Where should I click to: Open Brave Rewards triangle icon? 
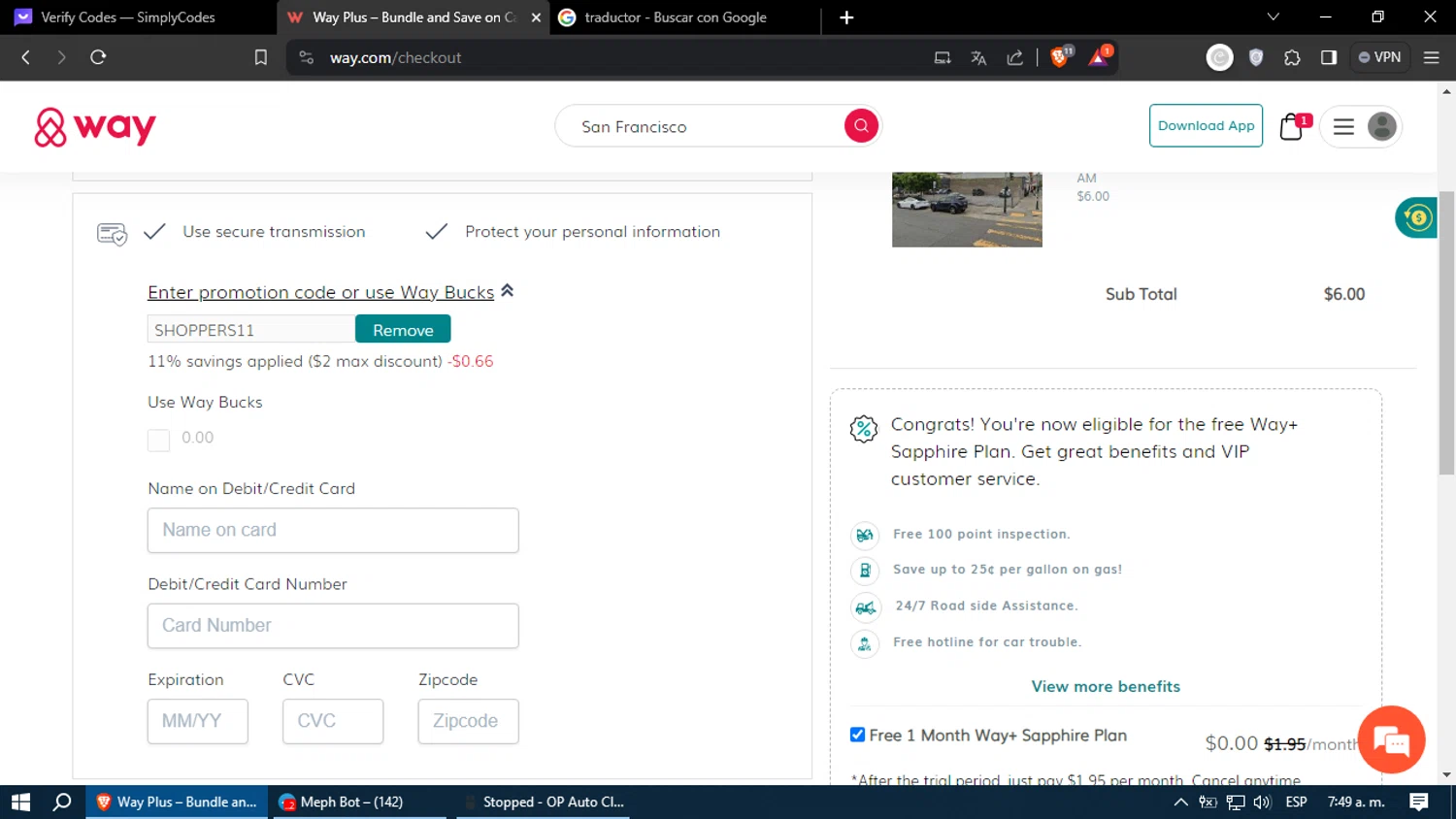click(x=1099, y=56)
